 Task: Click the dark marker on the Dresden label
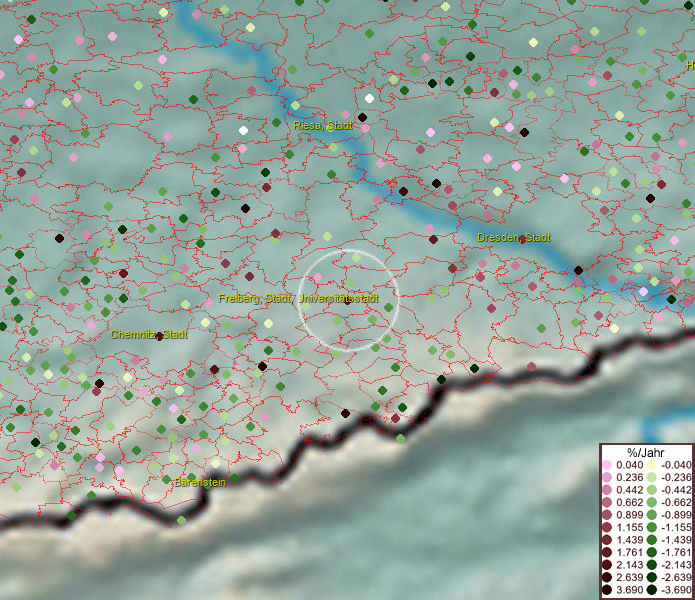pos(523,239)
